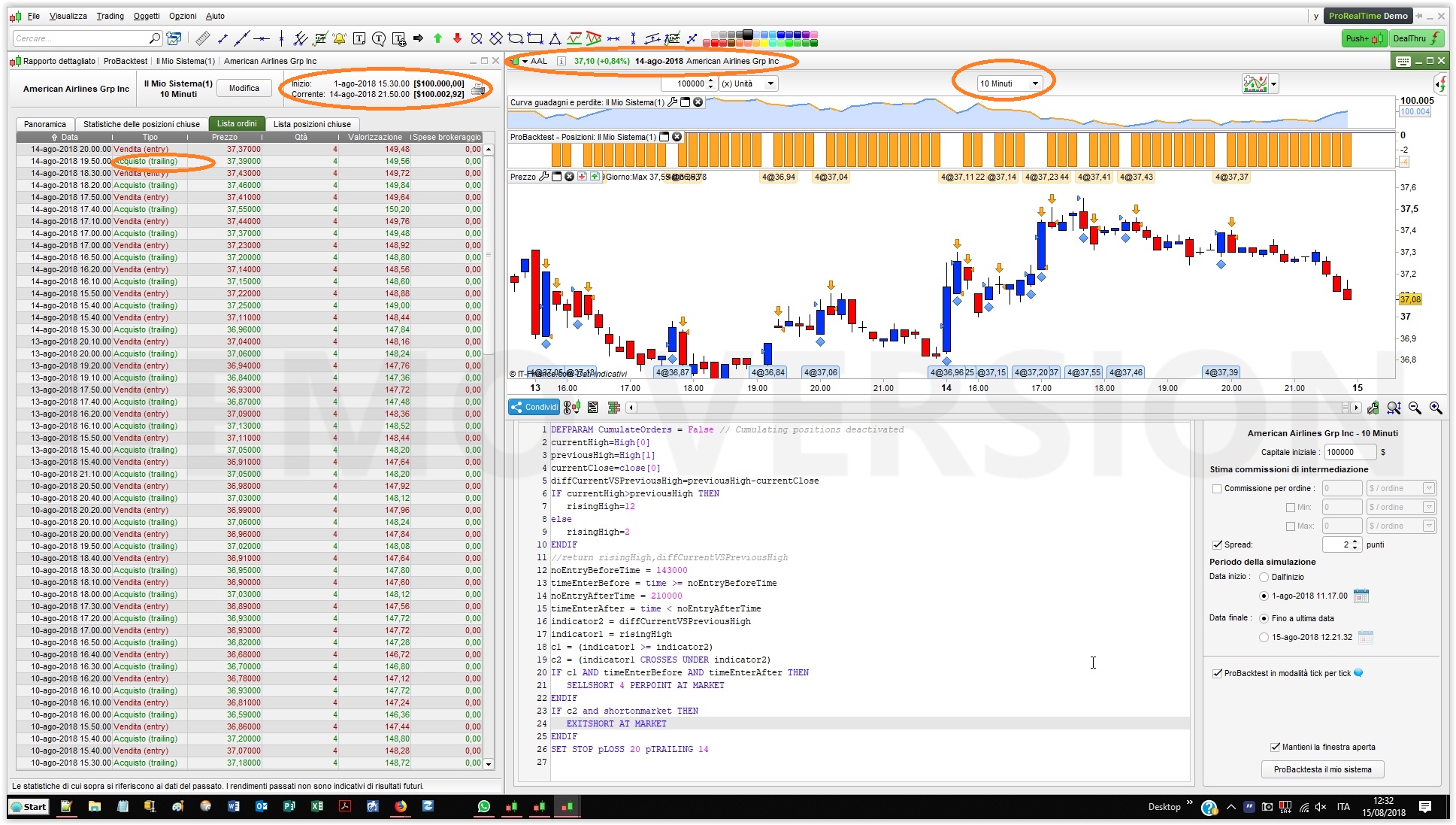Select the rectangle drawing tool
This screenshot has height=825, width=1456.
[x=535, y=38]
